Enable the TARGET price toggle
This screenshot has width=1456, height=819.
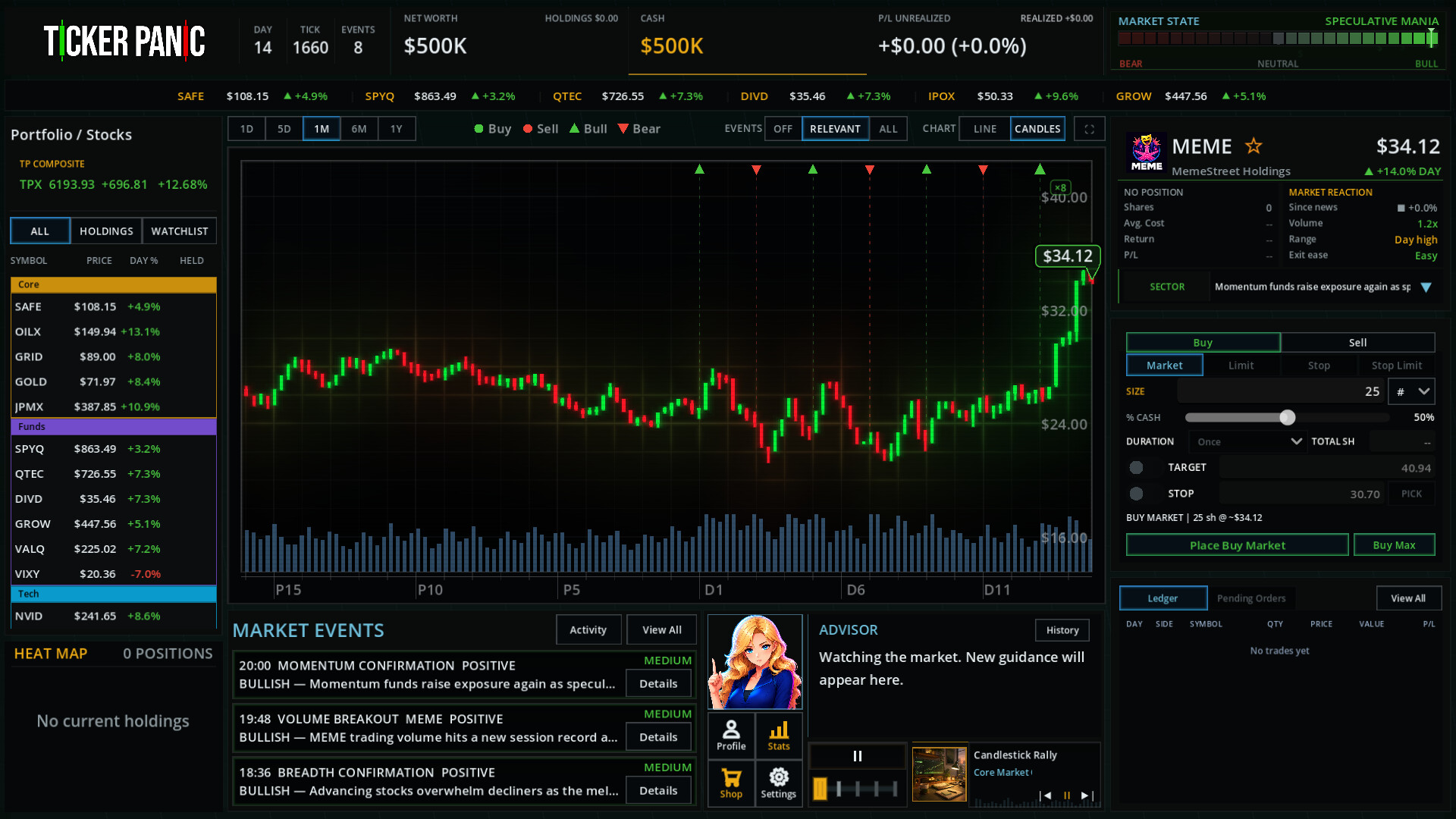coord(1136,468)
